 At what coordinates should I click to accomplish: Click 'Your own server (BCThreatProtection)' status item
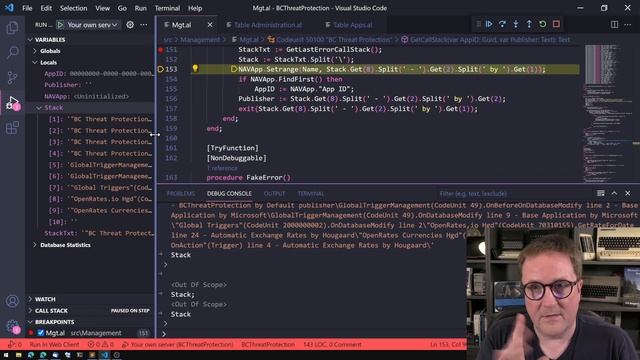coord(178,344)
